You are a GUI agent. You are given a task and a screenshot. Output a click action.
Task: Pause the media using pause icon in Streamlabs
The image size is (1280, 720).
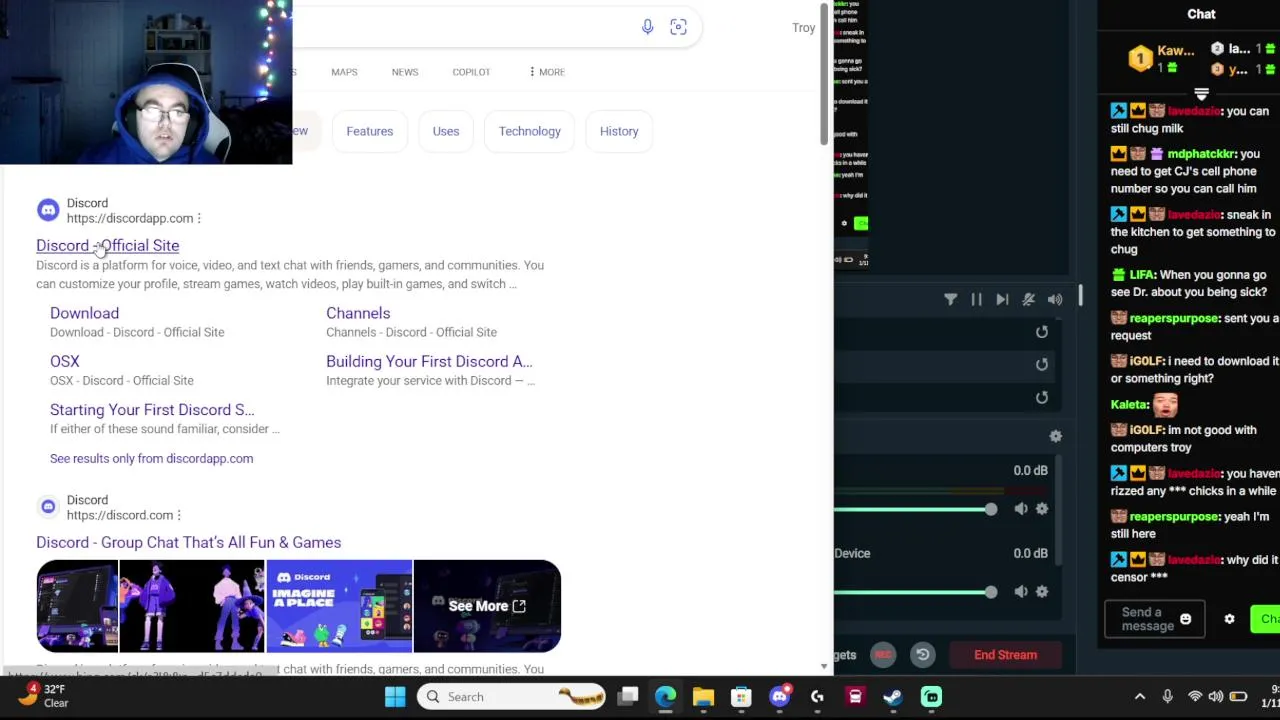(x=976, y=299)
